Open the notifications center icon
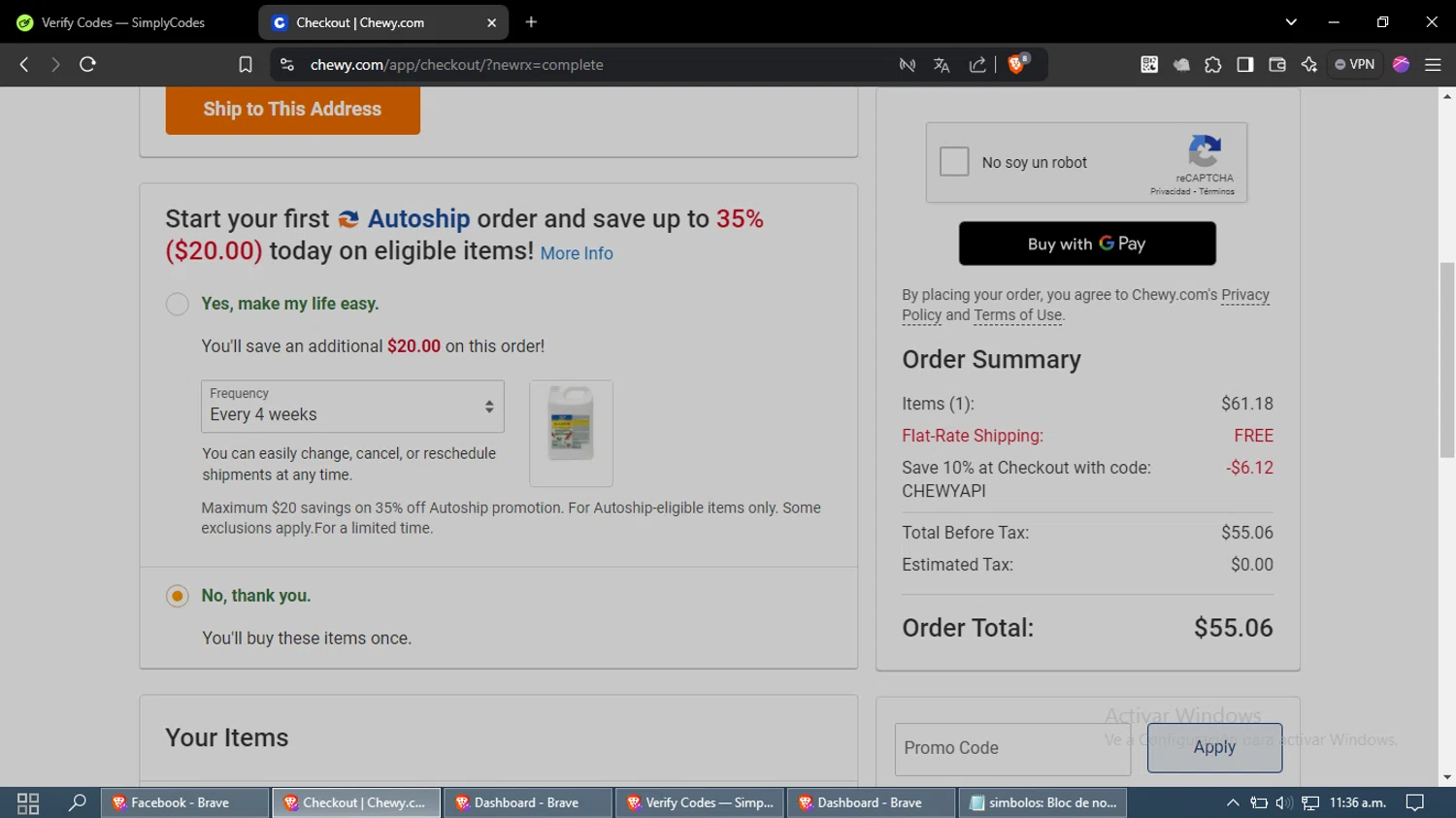 click(1415, 803)
